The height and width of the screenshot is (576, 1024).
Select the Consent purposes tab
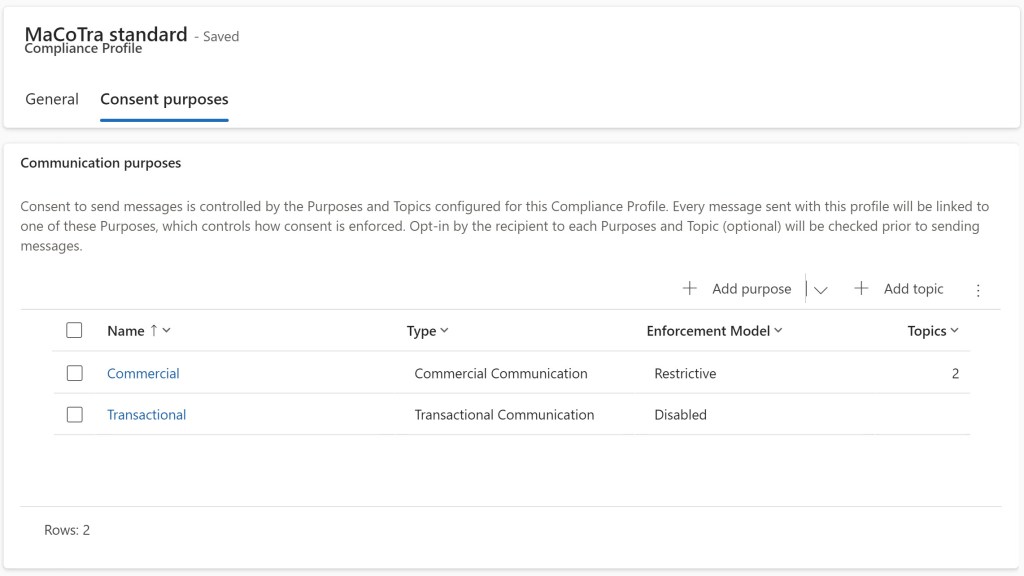164,99
